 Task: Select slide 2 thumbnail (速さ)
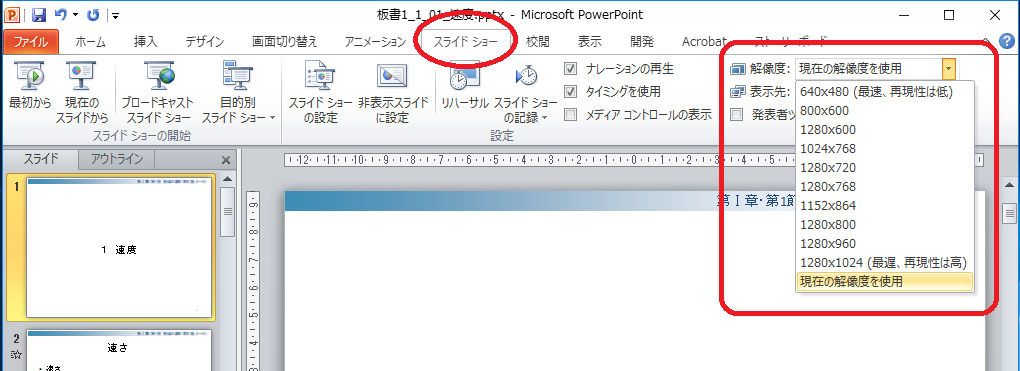pos(120,350)
